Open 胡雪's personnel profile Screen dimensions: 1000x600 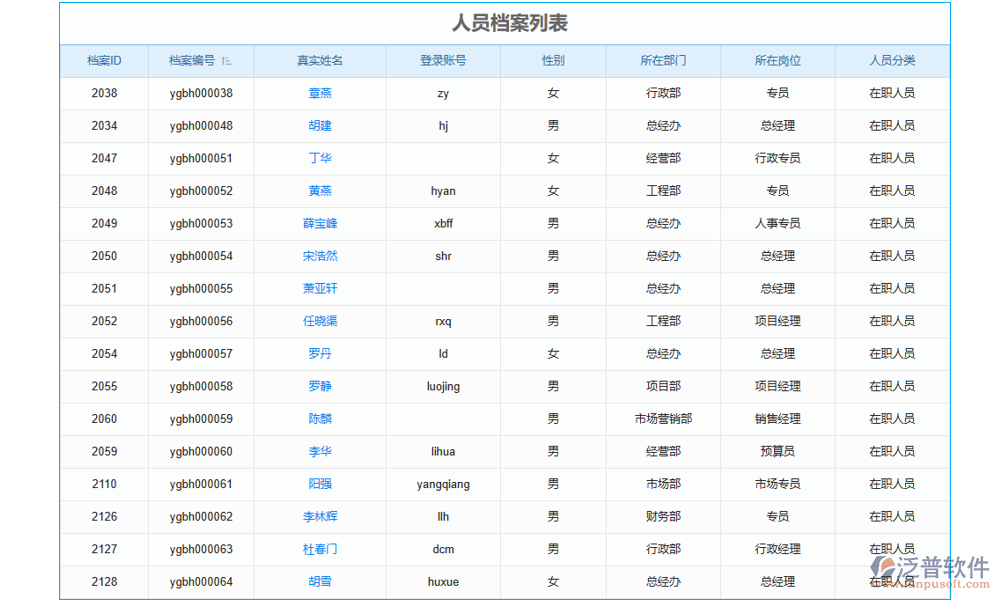(x=320, y=581)
